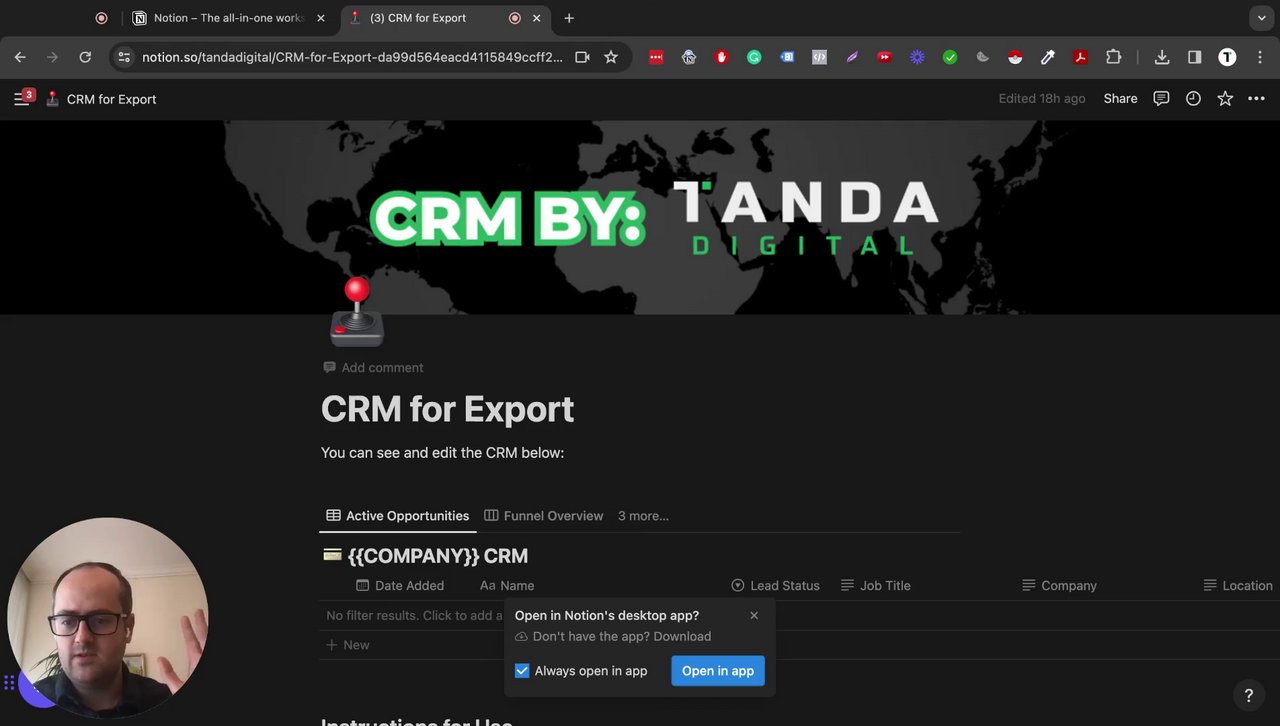Open the purple starburst extension icon
The width and height of the screenshot is (1280, 726).
pos(917,57)
